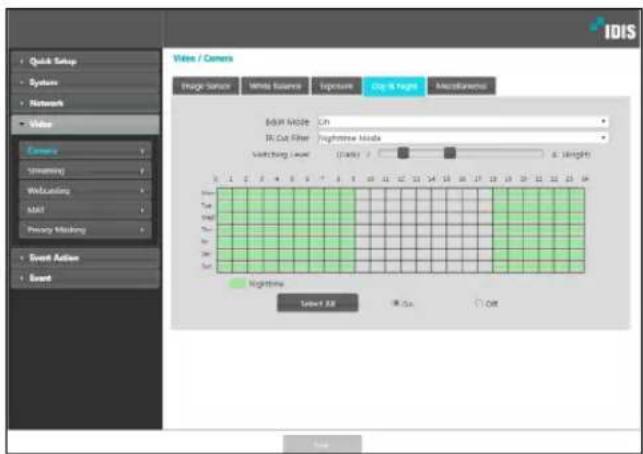Click the left Switching Level slider handle
This screenshot has width=643, height=454.
(x=403, y=153)
